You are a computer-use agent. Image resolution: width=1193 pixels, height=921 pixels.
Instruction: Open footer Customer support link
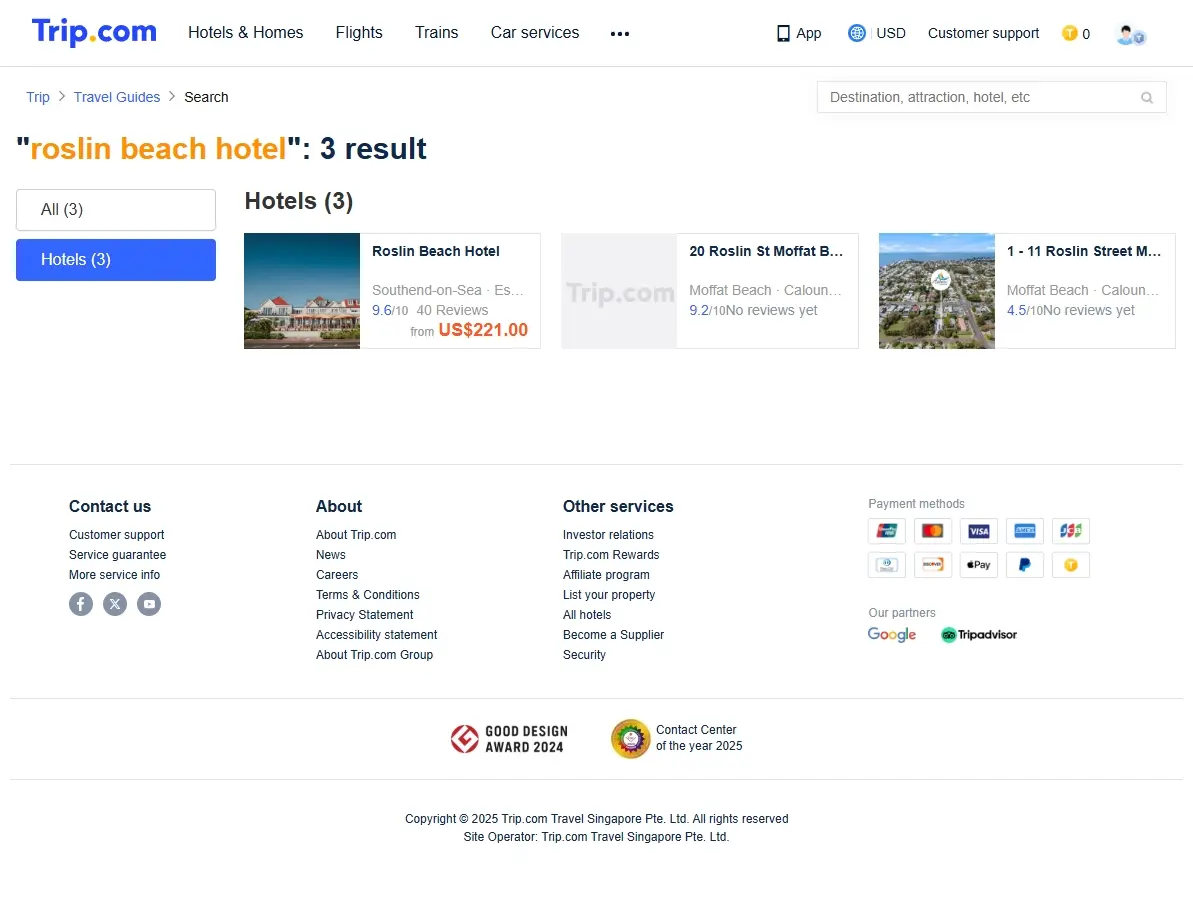pos(116,535)
